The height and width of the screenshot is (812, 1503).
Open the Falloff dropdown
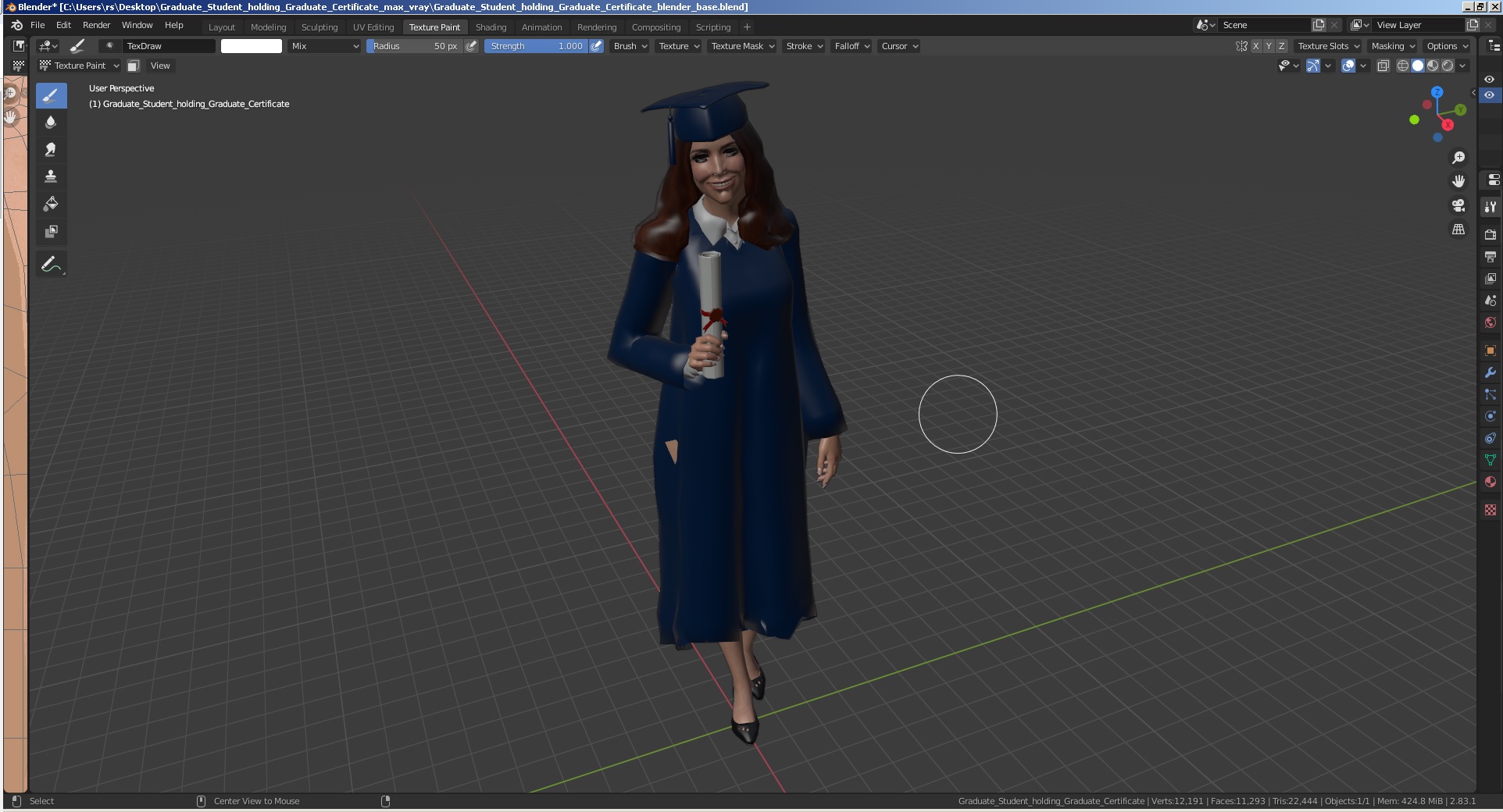pos(851,46)
